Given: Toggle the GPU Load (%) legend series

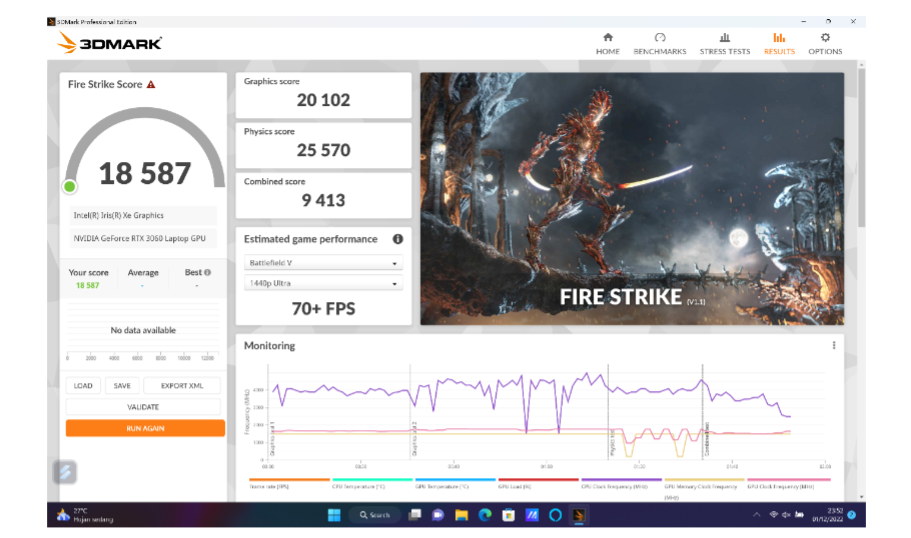Looking at the screenshot, I should pos(538,483).
